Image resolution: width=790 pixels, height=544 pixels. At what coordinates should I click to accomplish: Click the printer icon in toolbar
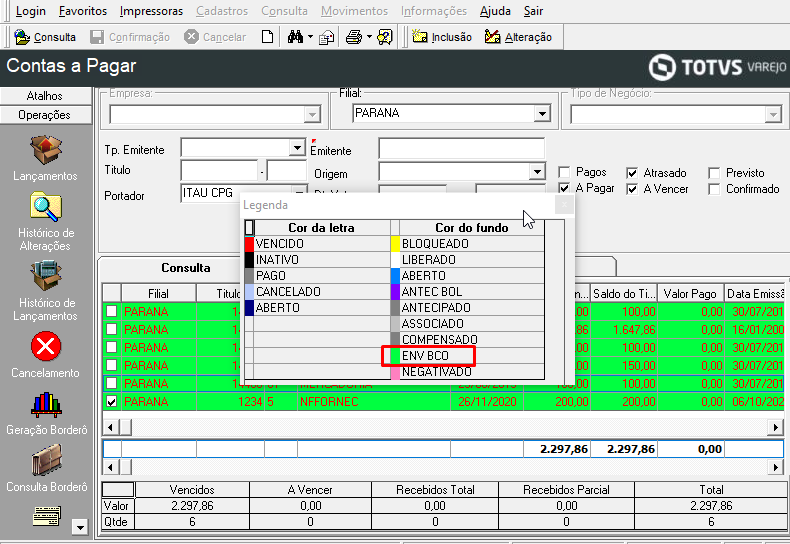(x=354, y=37)
